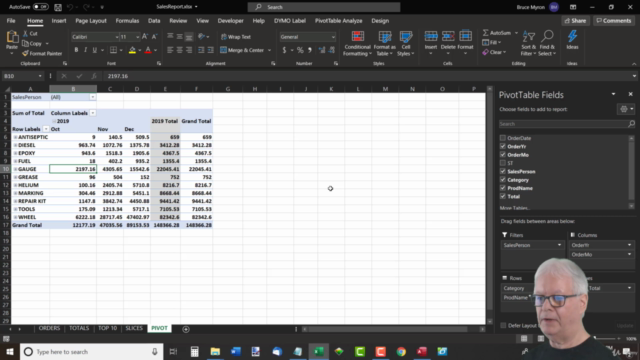
Task: Uncheck the OrderYr field checkbox
Action: 503,146
